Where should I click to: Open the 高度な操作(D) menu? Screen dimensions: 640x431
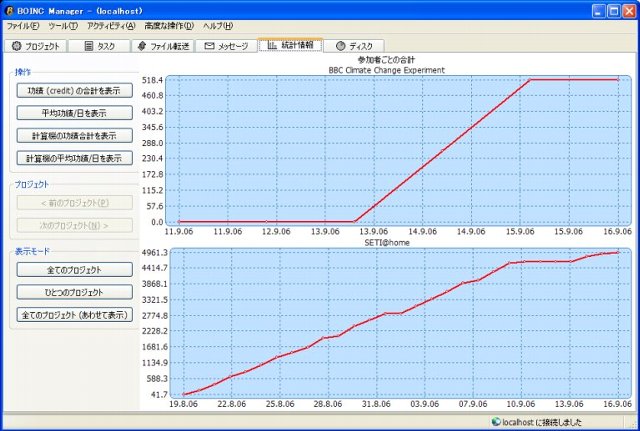(x=169, y=26)
